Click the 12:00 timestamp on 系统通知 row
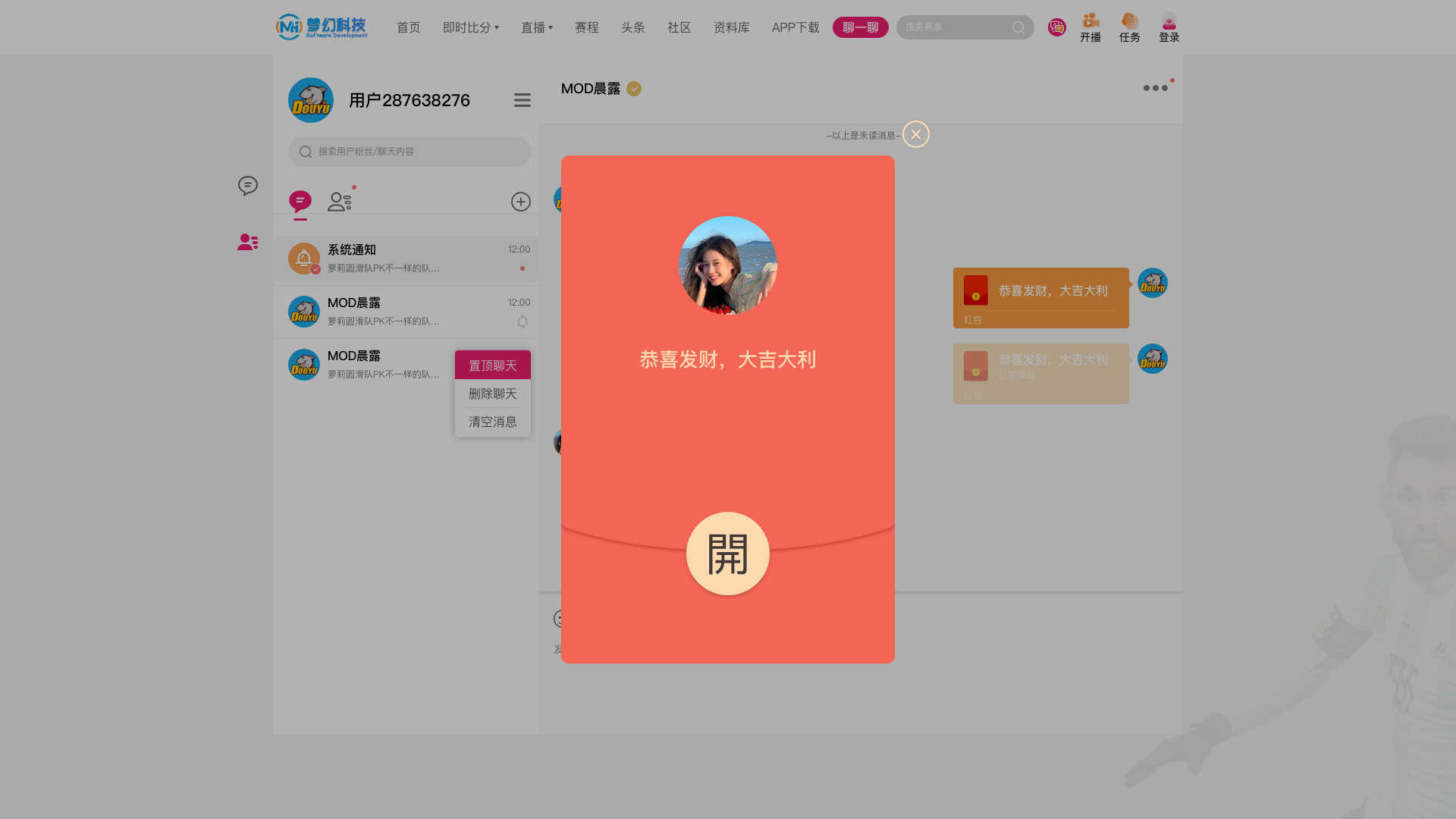 pyautogui.click(x=519, y=249)
